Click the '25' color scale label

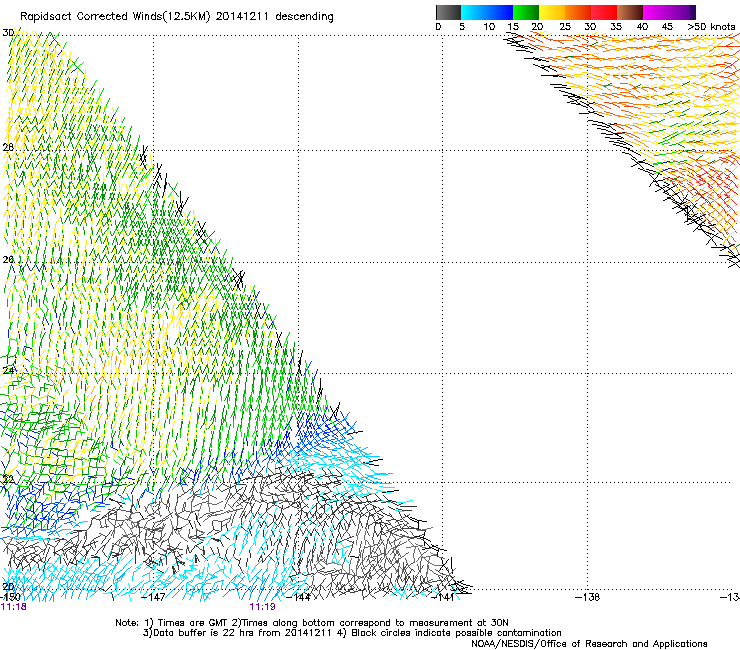coord(565,27)
